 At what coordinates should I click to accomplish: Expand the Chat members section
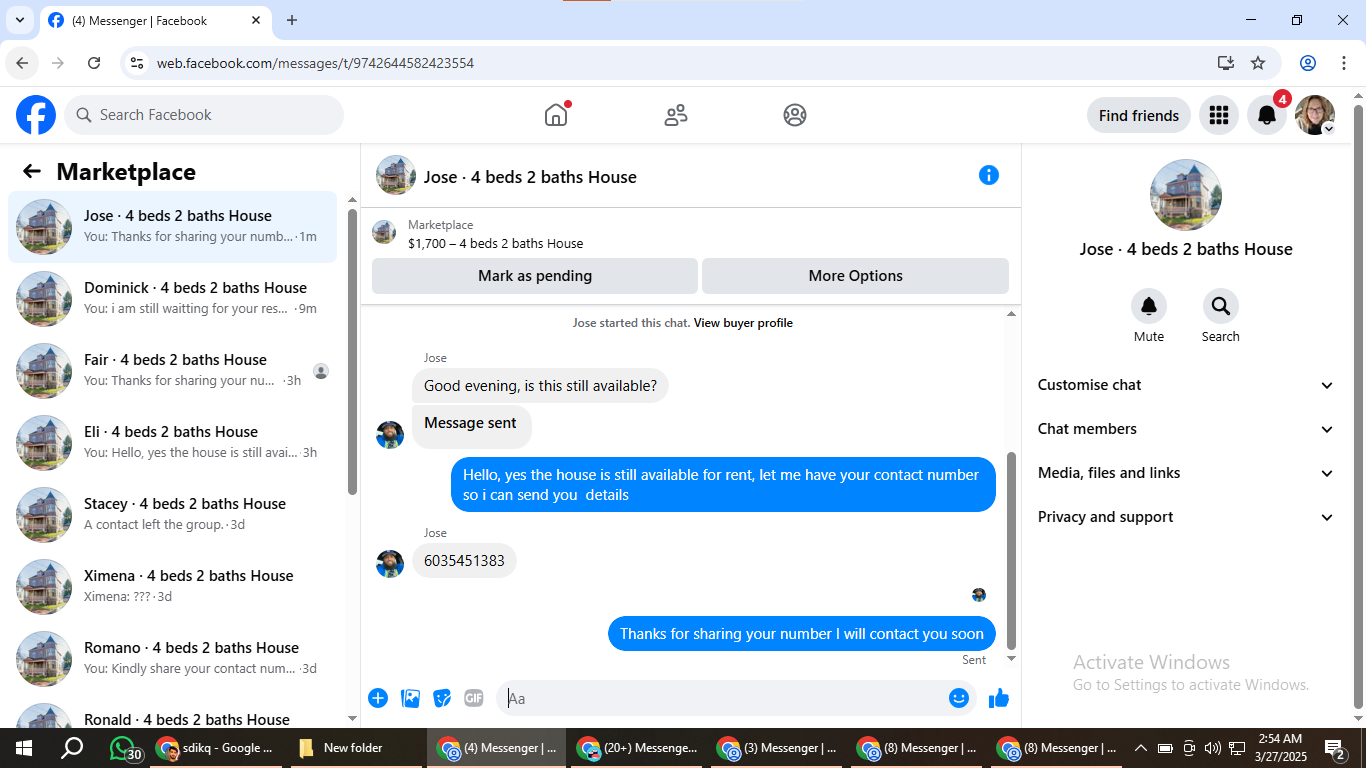(1186, 429)
